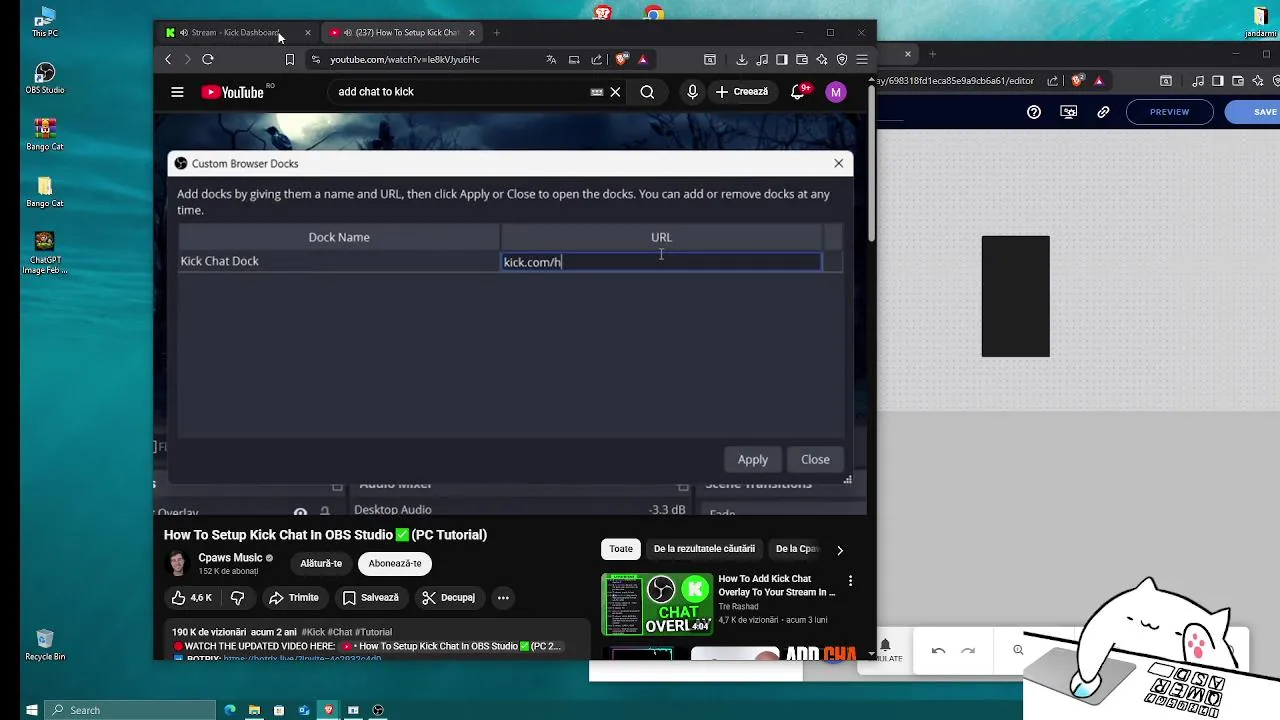
Task: Open the Recycle Bin desktop icon
Action: click(x=45, y=645)
